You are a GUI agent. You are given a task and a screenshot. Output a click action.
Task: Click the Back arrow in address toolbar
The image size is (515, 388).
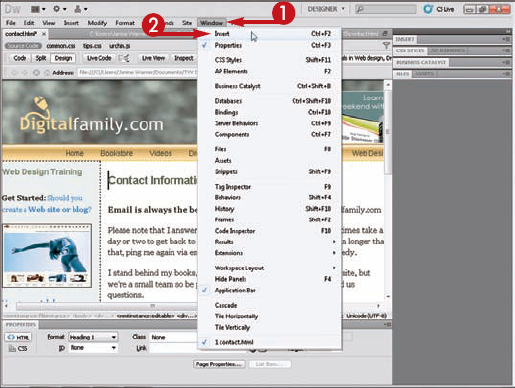(14, 72)
